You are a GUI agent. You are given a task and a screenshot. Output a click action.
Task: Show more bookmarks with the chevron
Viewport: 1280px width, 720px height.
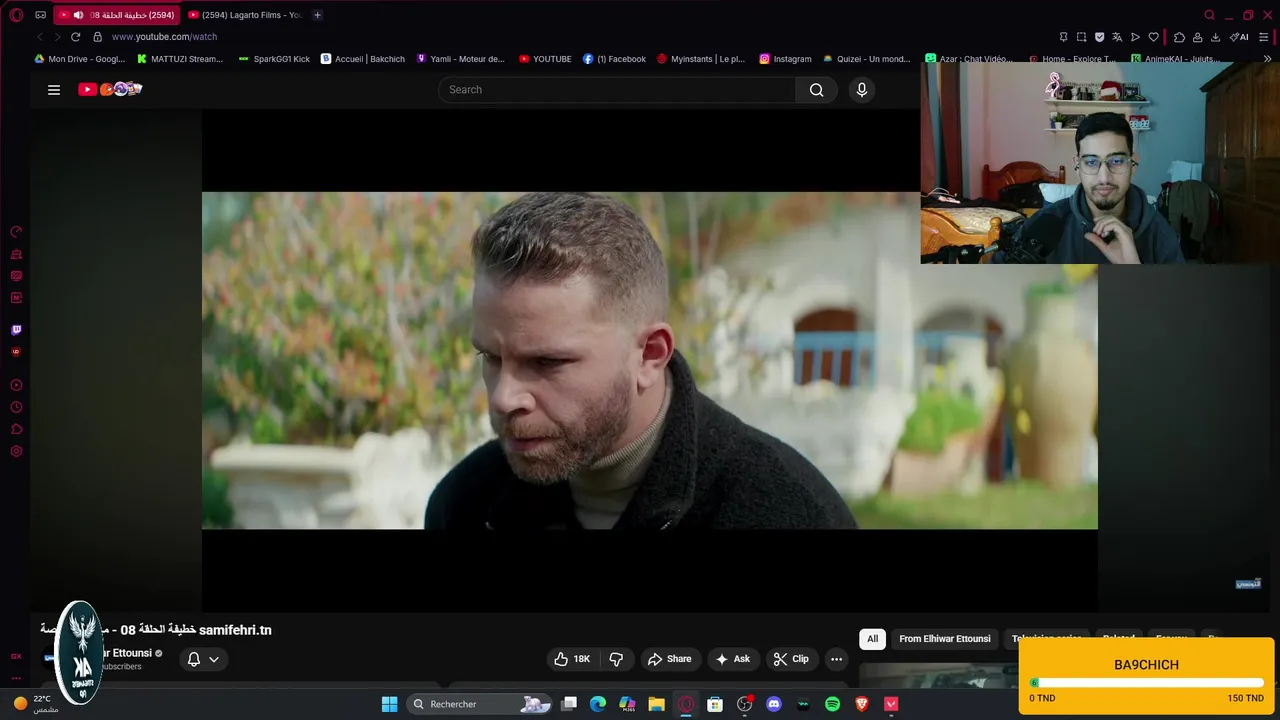(x=1268, y=59)
